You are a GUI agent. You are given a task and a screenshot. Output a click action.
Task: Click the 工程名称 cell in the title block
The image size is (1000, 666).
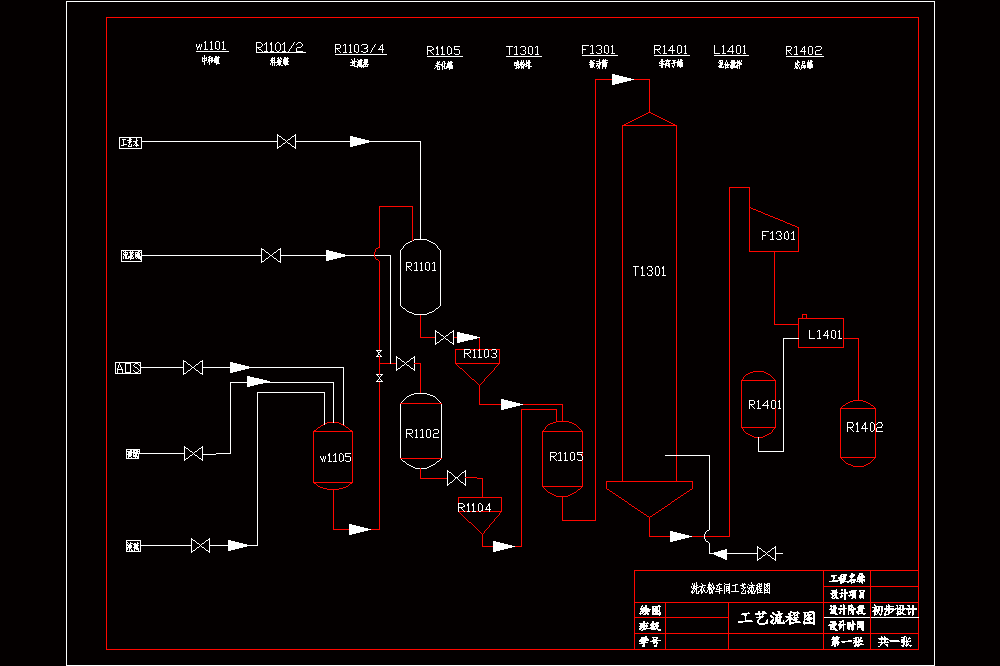tap(847, 579)
